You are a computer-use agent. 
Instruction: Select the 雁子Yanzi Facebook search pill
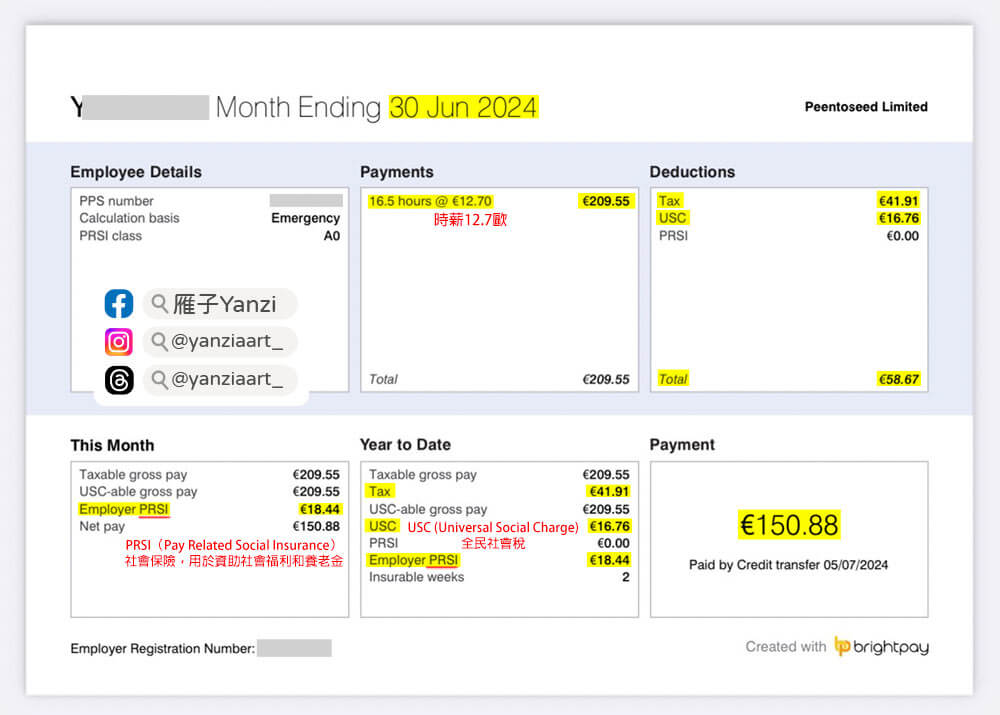click(220, 304)
